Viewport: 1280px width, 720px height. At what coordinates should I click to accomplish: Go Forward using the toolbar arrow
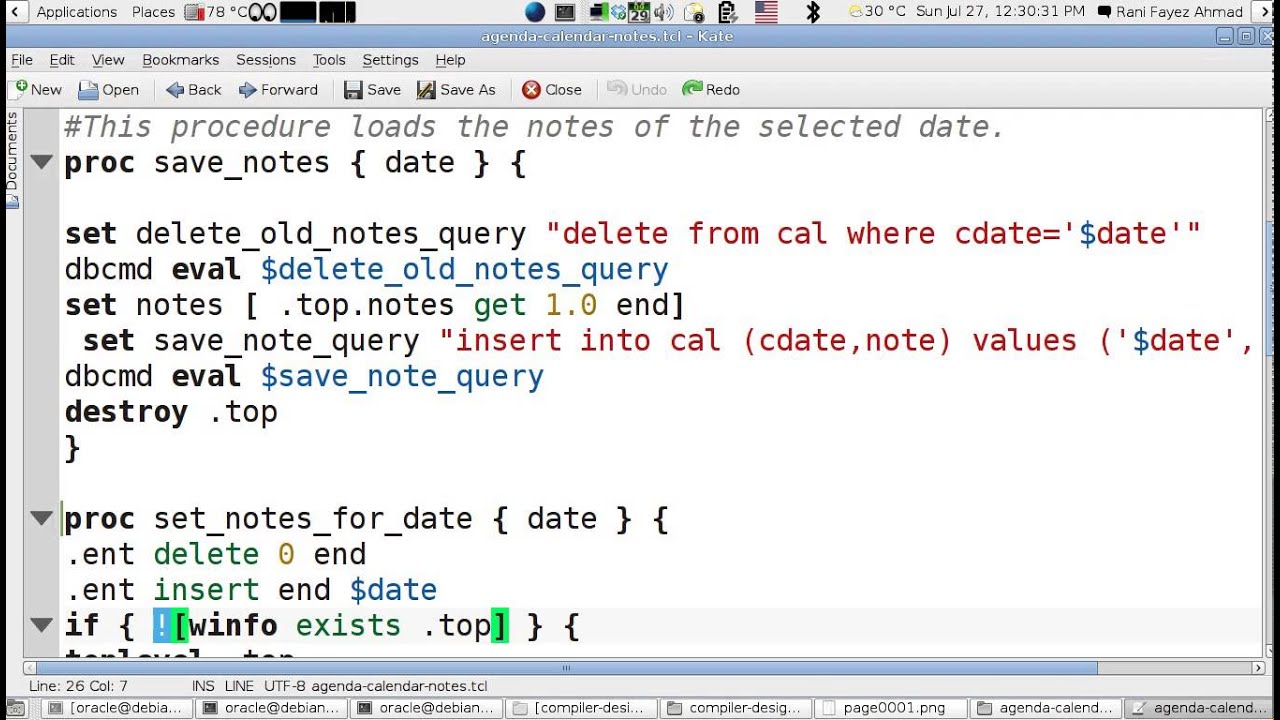[x=248, y=90]
